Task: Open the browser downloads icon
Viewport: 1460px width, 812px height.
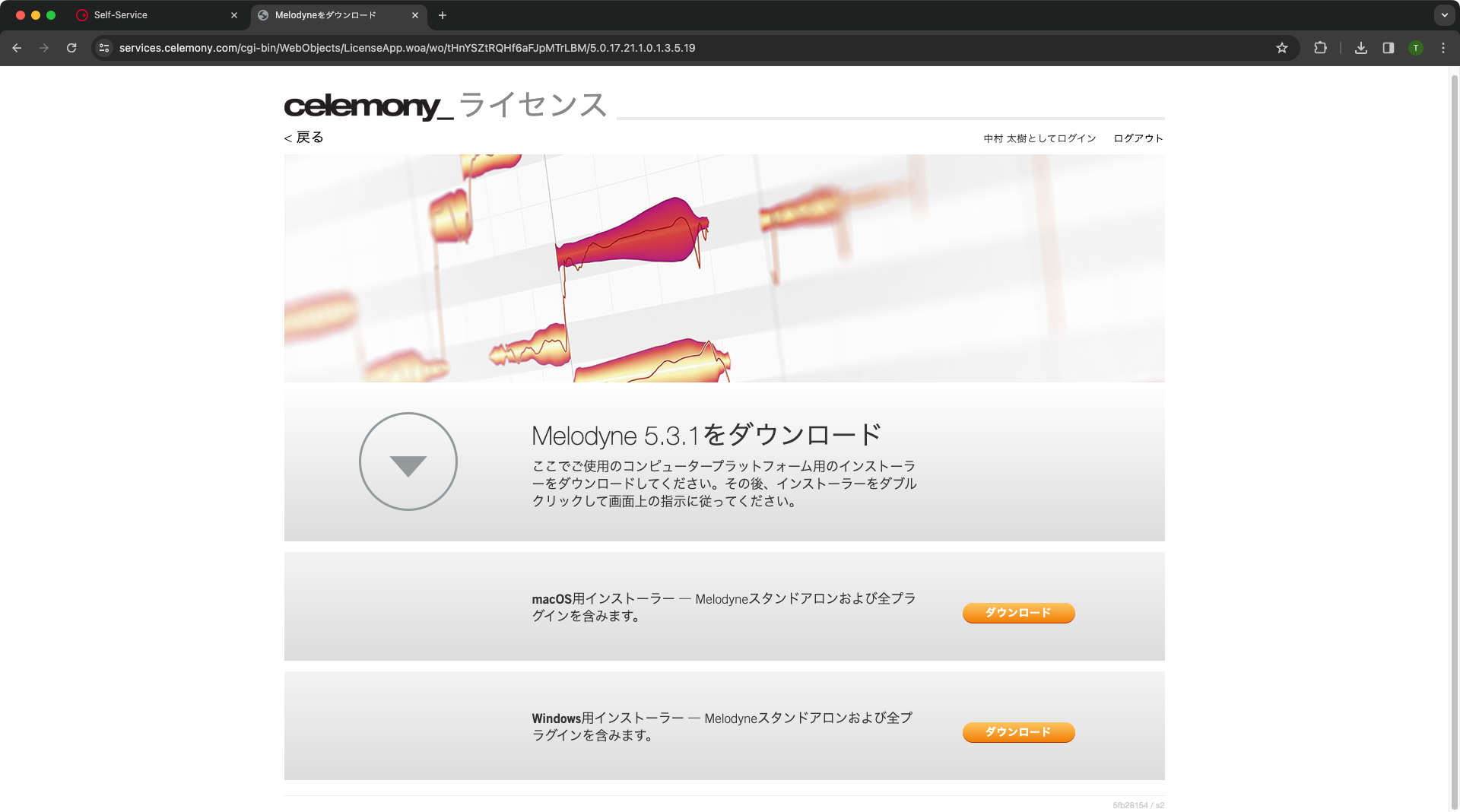Action: tap(1361, 48)
